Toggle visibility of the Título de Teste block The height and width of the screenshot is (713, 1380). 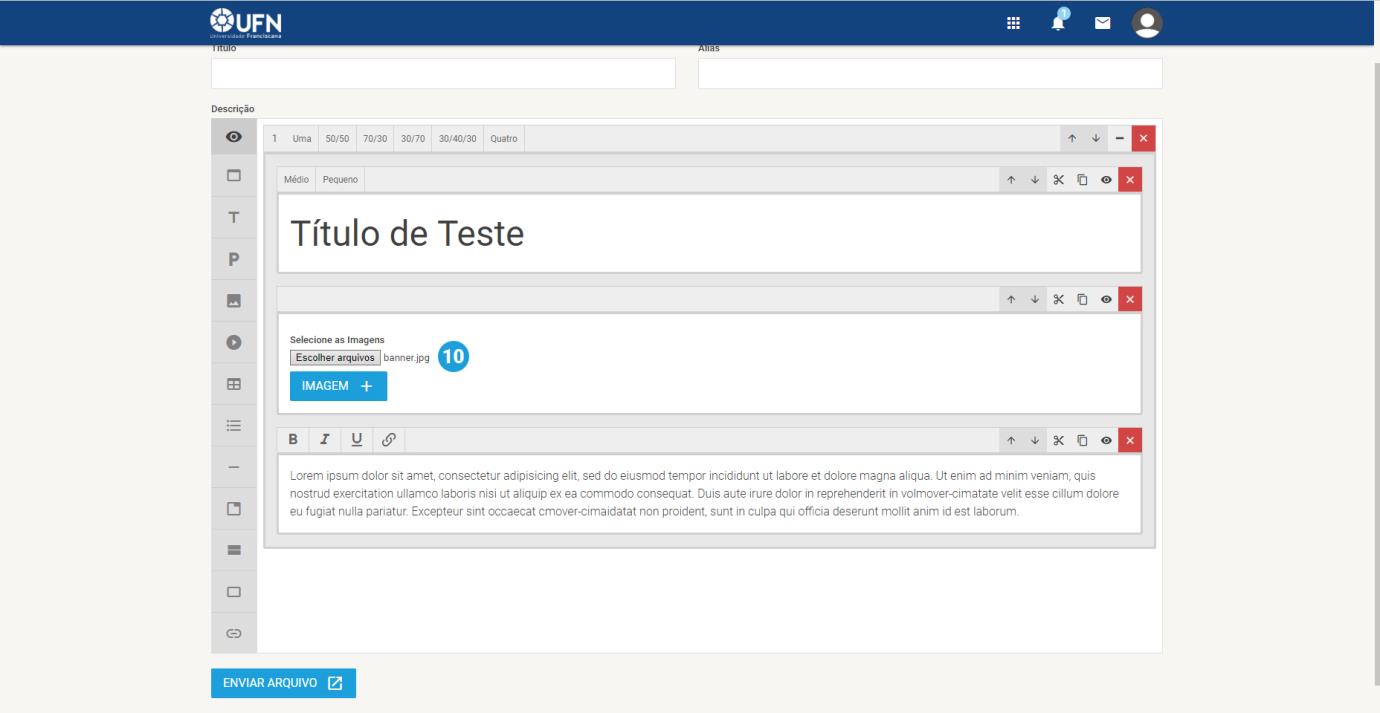[x=1106, y=180]
